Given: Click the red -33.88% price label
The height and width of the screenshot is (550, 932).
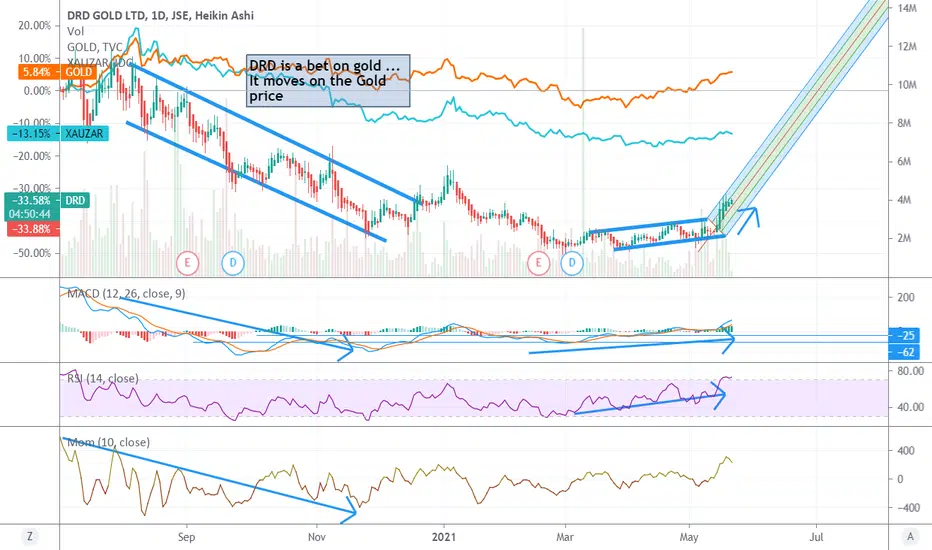Looking at the screenshot, I should [x=32, y=229].
